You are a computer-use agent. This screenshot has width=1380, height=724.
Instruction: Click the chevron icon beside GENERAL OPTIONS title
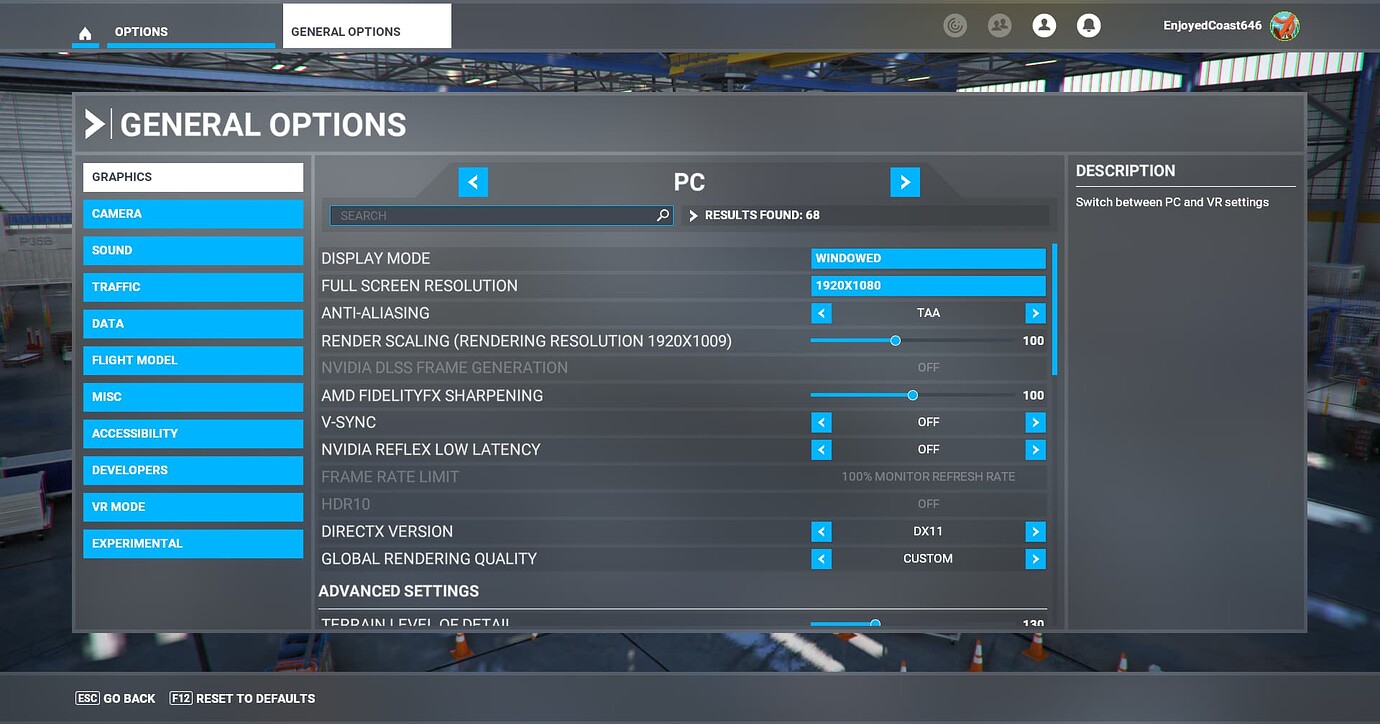[x=96, y=123]
